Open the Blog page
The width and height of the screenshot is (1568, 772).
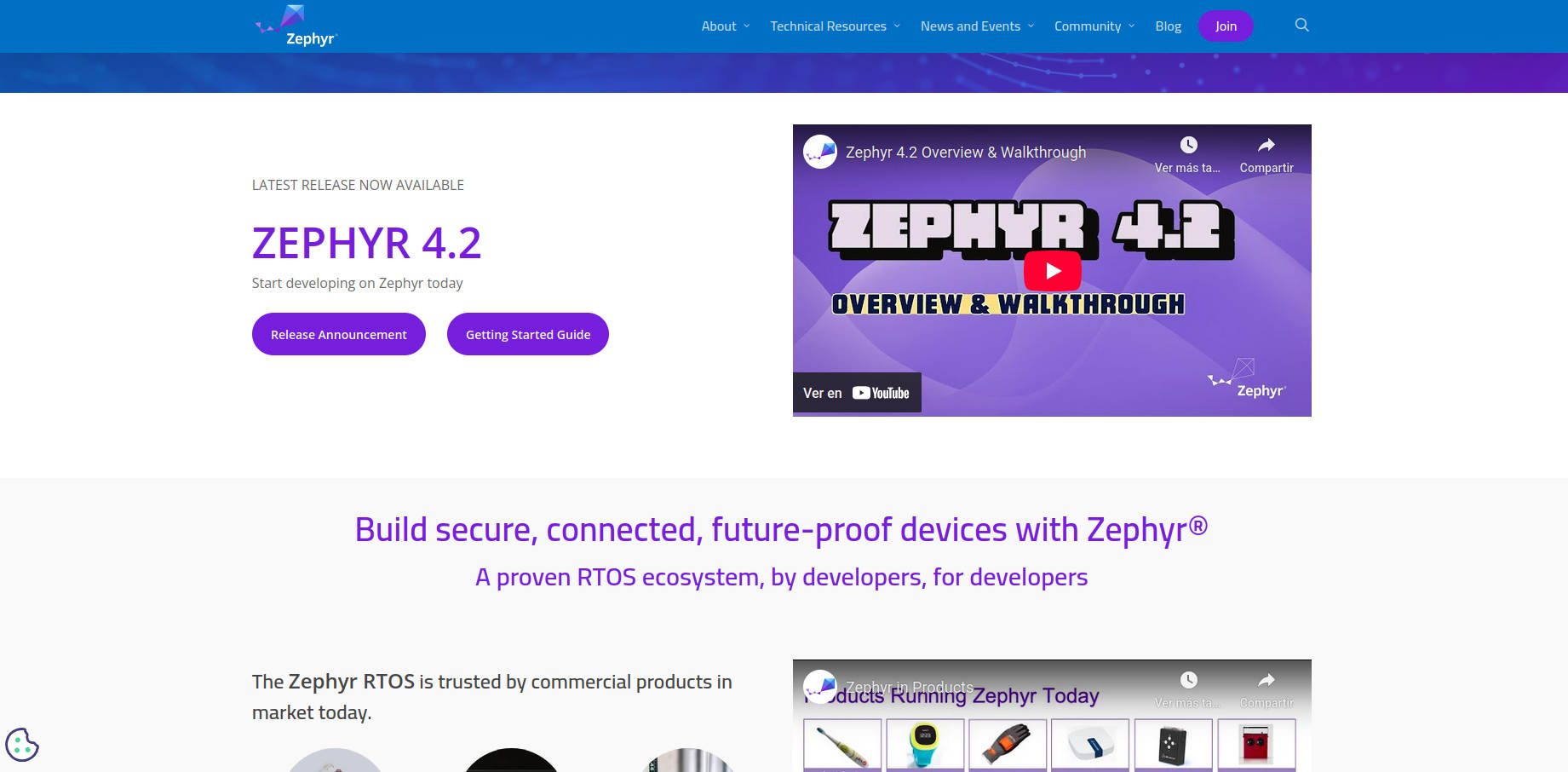1168,26
